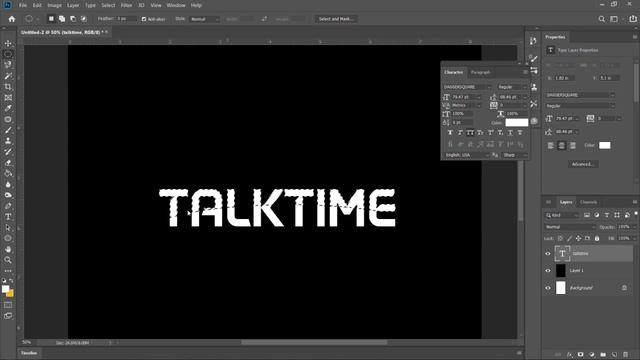Select the Pen tool
Screen dimensions: 640x360
click(x=8, y=206)
